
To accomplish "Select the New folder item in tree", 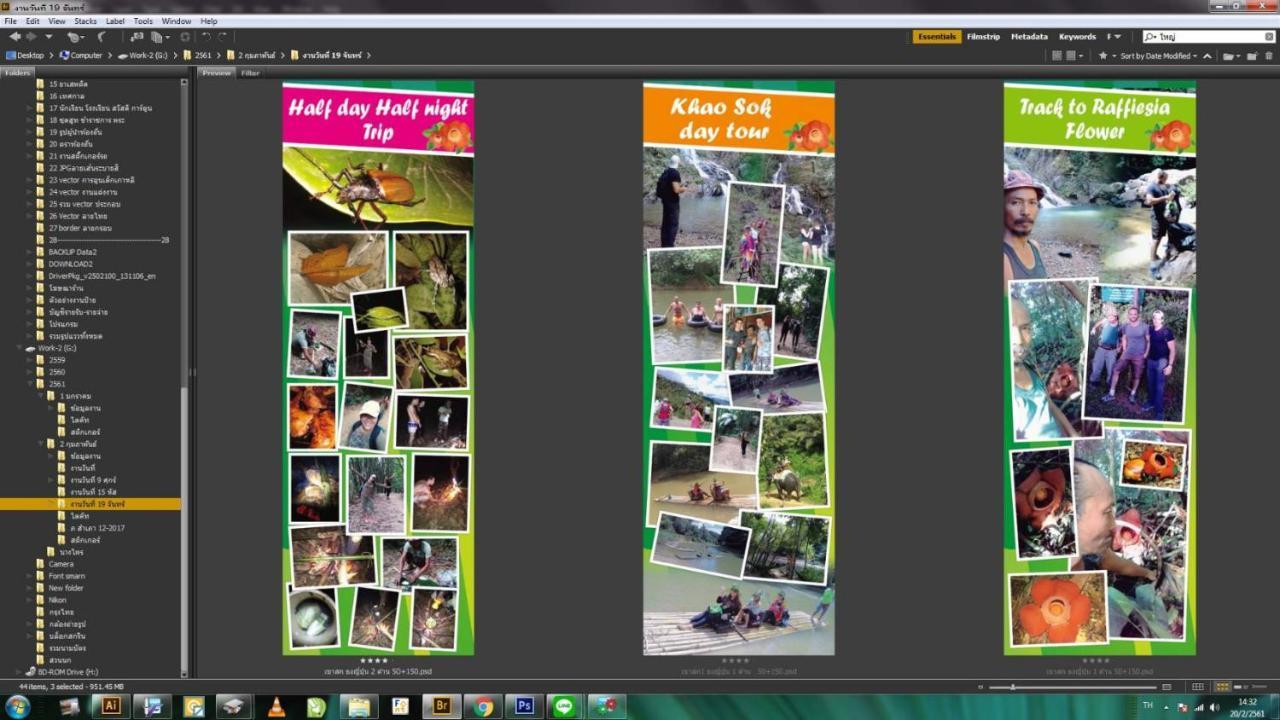I will click(66, 588).
